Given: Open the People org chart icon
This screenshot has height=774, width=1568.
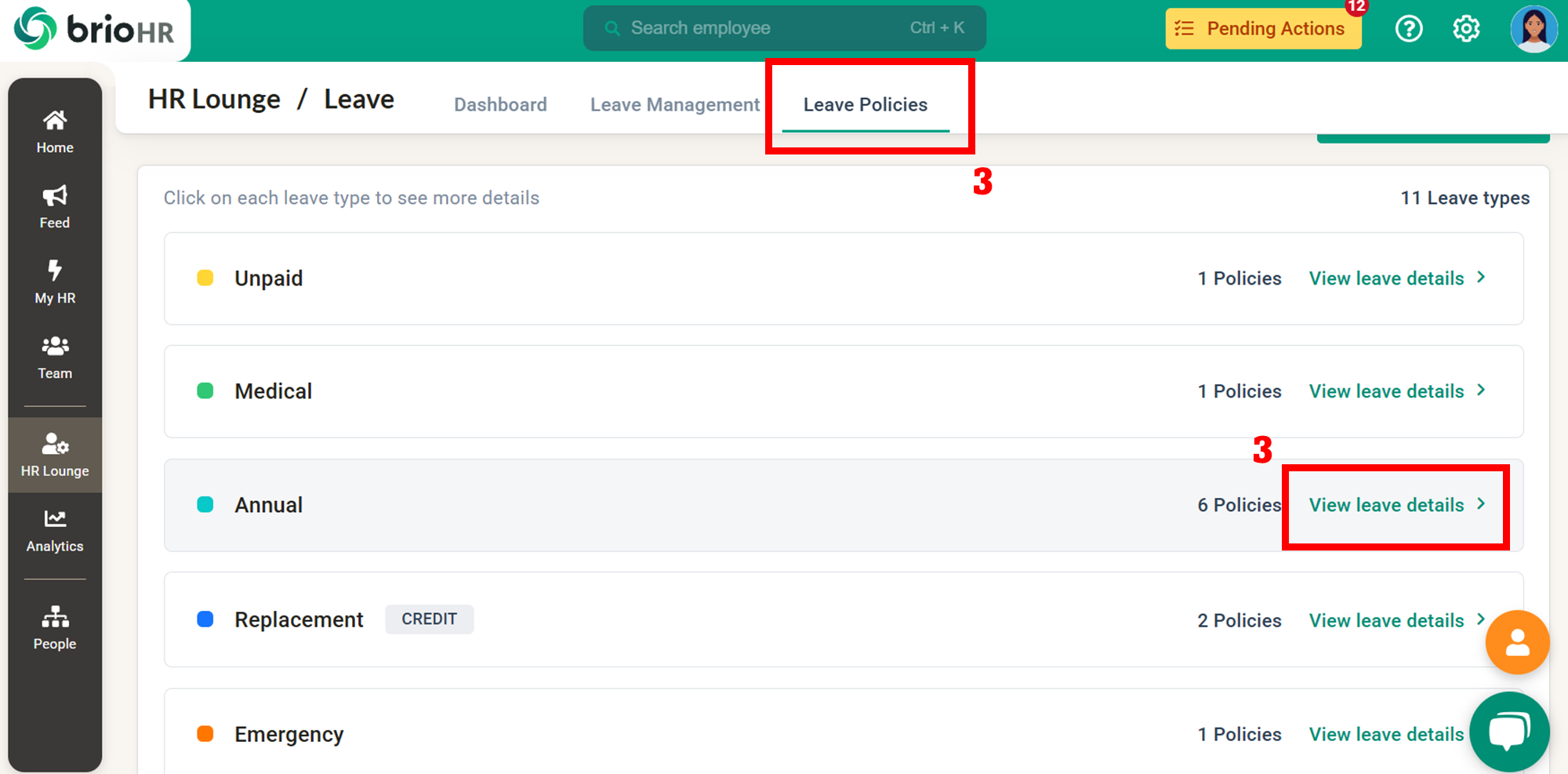Looking at the screenshot, I should click(x=55, y=617).
